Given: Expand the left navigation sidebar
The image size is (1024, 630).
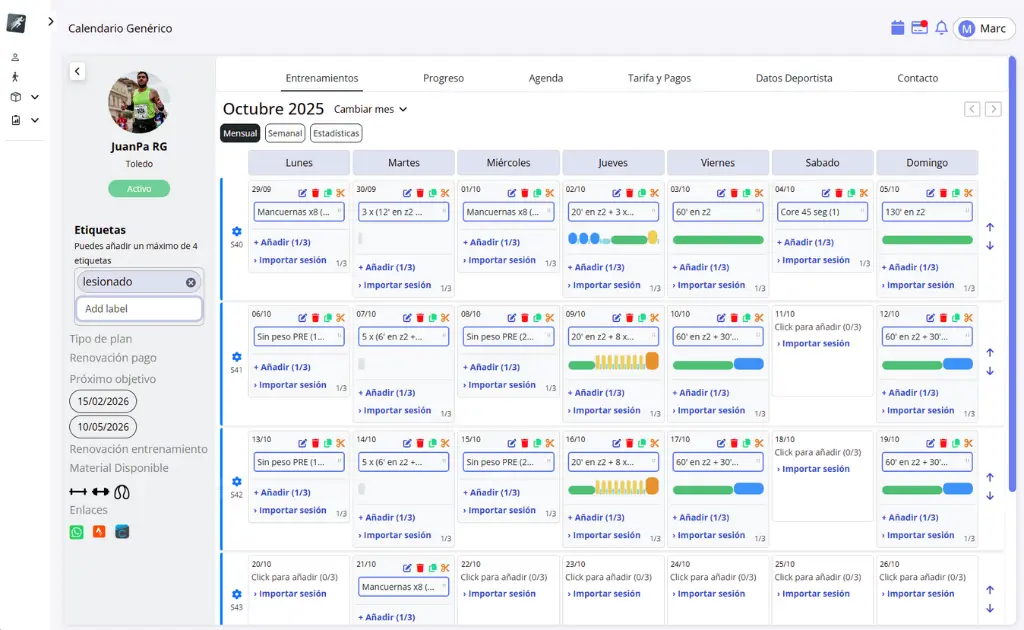Looking at the screenshot, I should click(50, 21).
